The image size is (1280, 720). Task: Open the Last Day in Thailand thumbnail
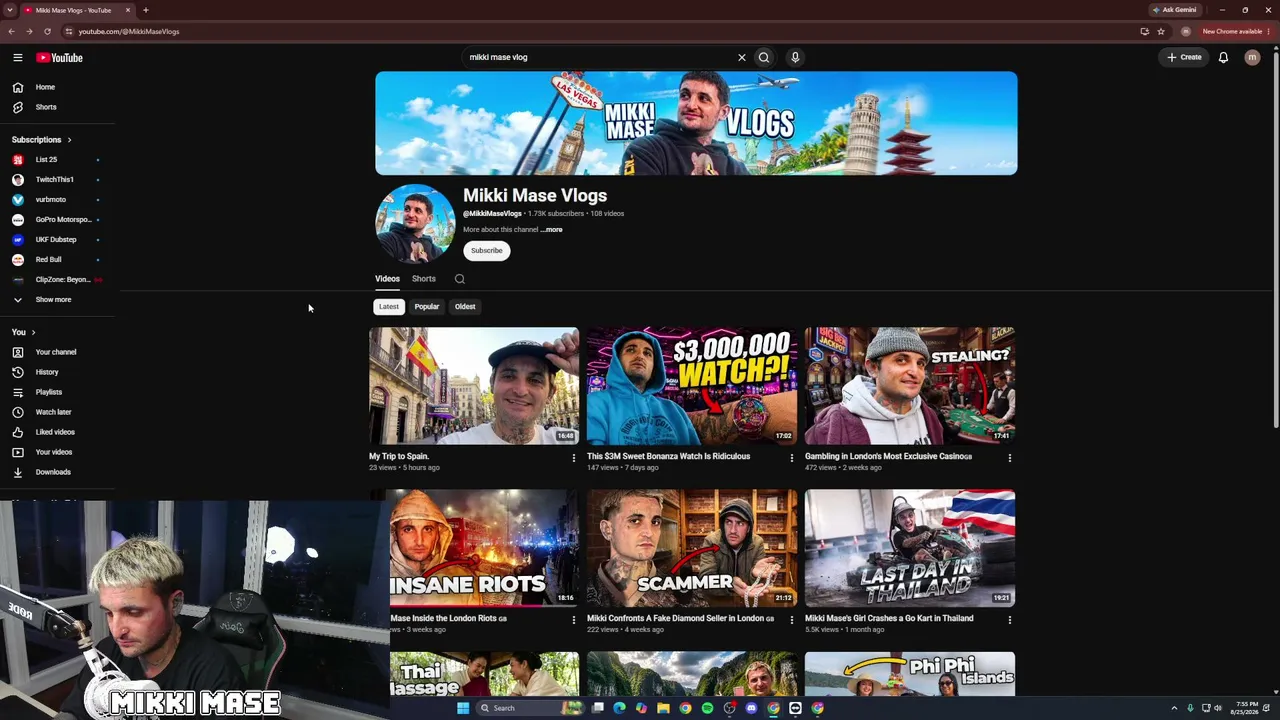[910, 548]
